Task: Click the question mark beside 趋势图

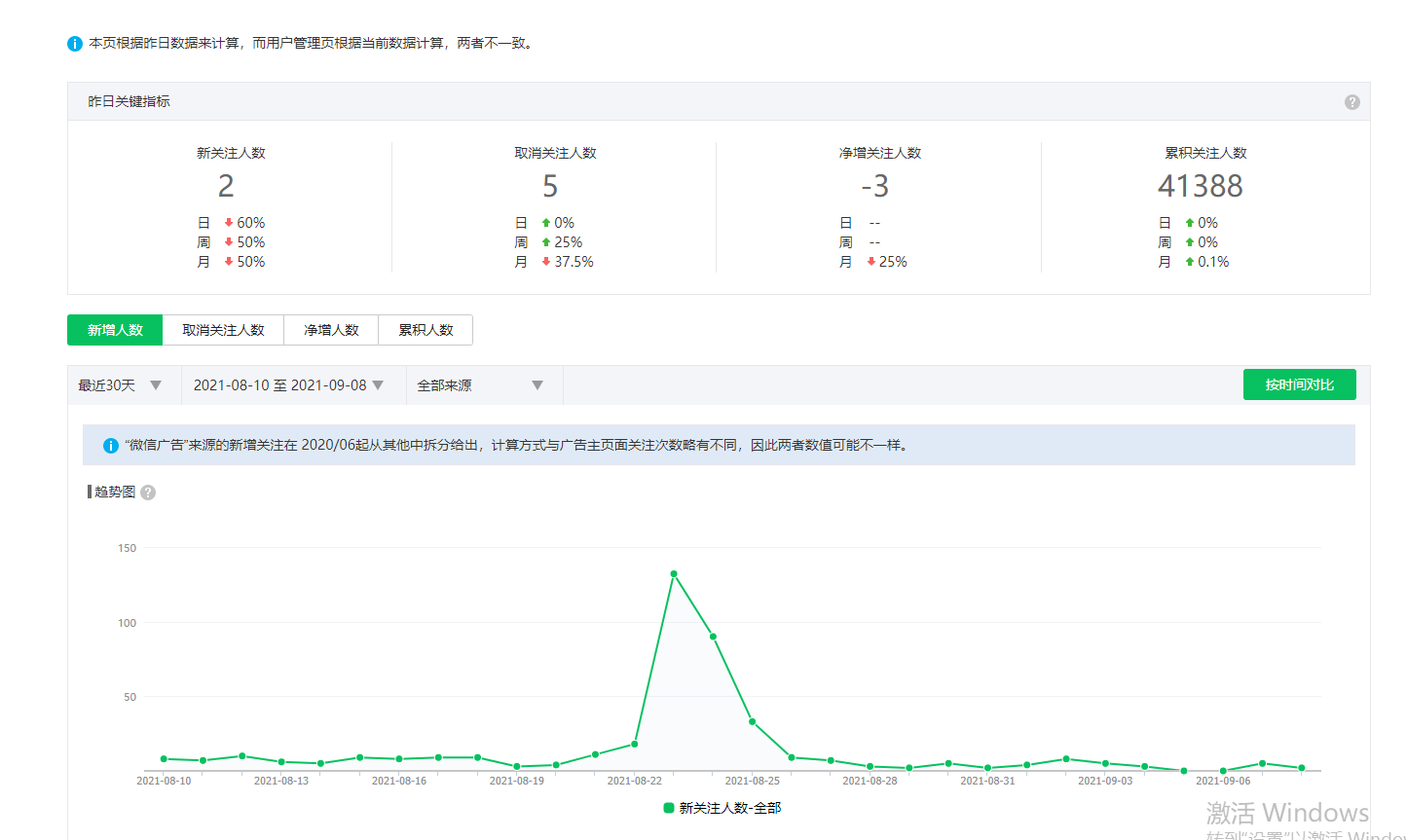Action: (148, 493)
